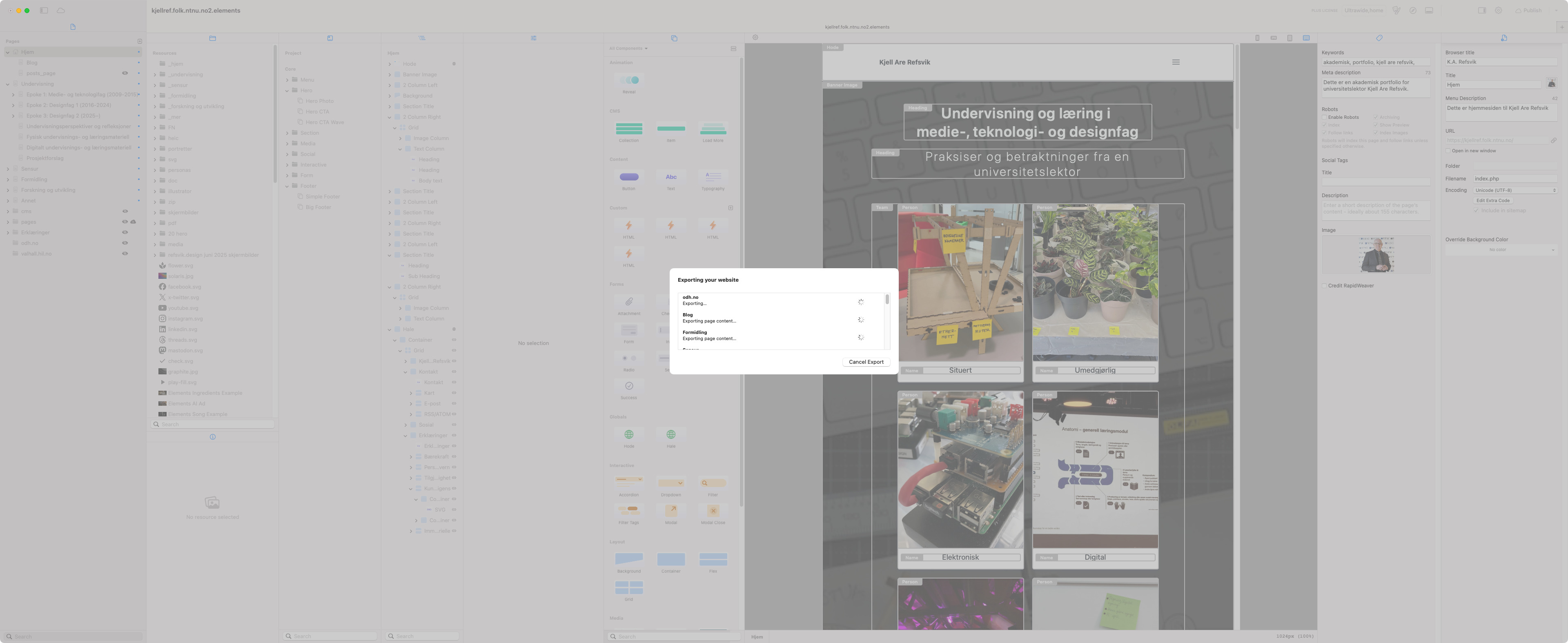Viewport: 1568px width, 643px height.
Task: Click the Publish cloud button
Action: click(x=1528, y=10)
